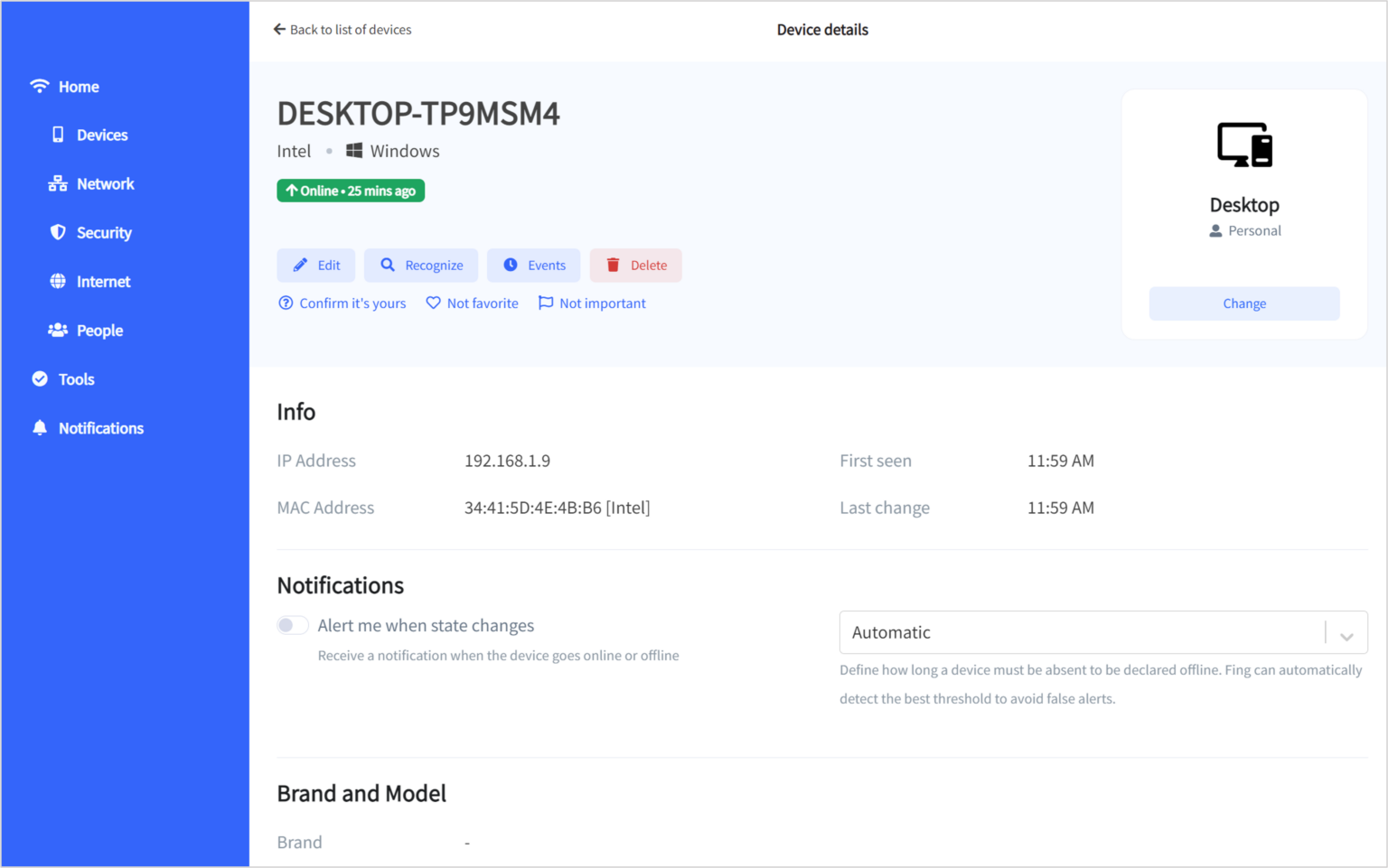
Task: Click Change device type button
Action: 1243,303
